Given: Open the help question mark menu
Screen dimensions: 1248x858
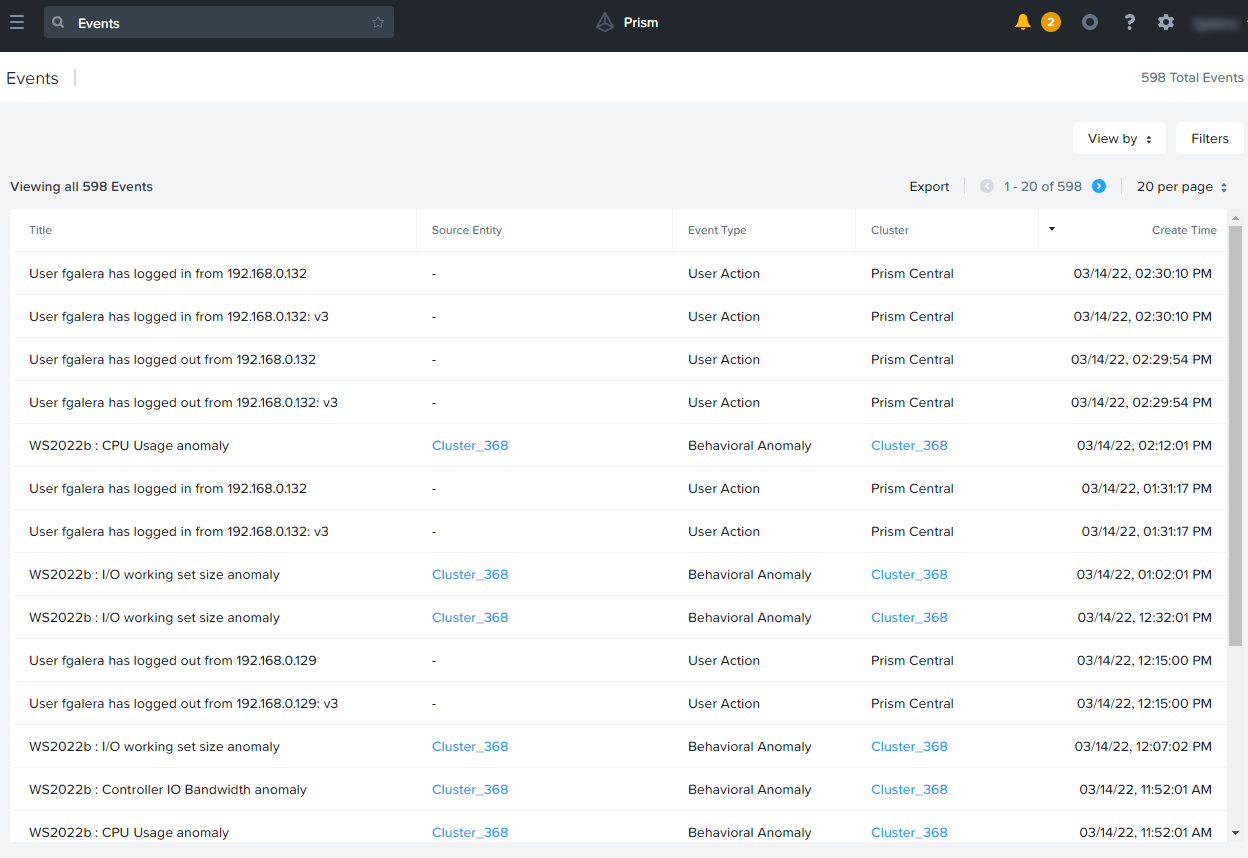Looking at the screenshot, I should click(1129, 22).
